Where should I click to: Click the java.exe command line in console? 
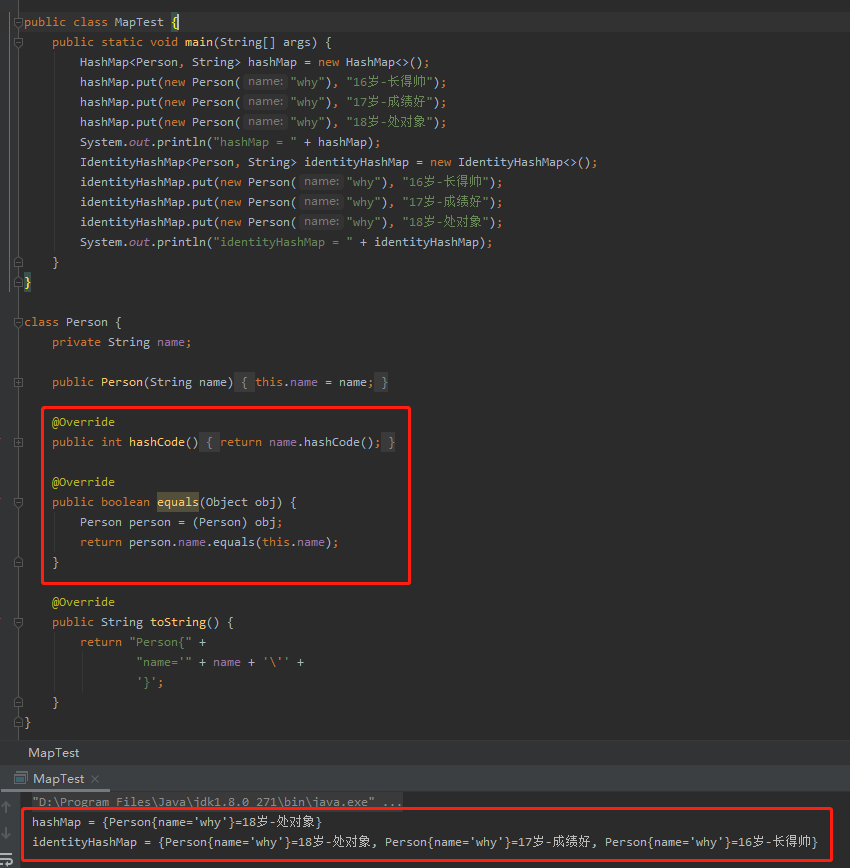[217, 802]
